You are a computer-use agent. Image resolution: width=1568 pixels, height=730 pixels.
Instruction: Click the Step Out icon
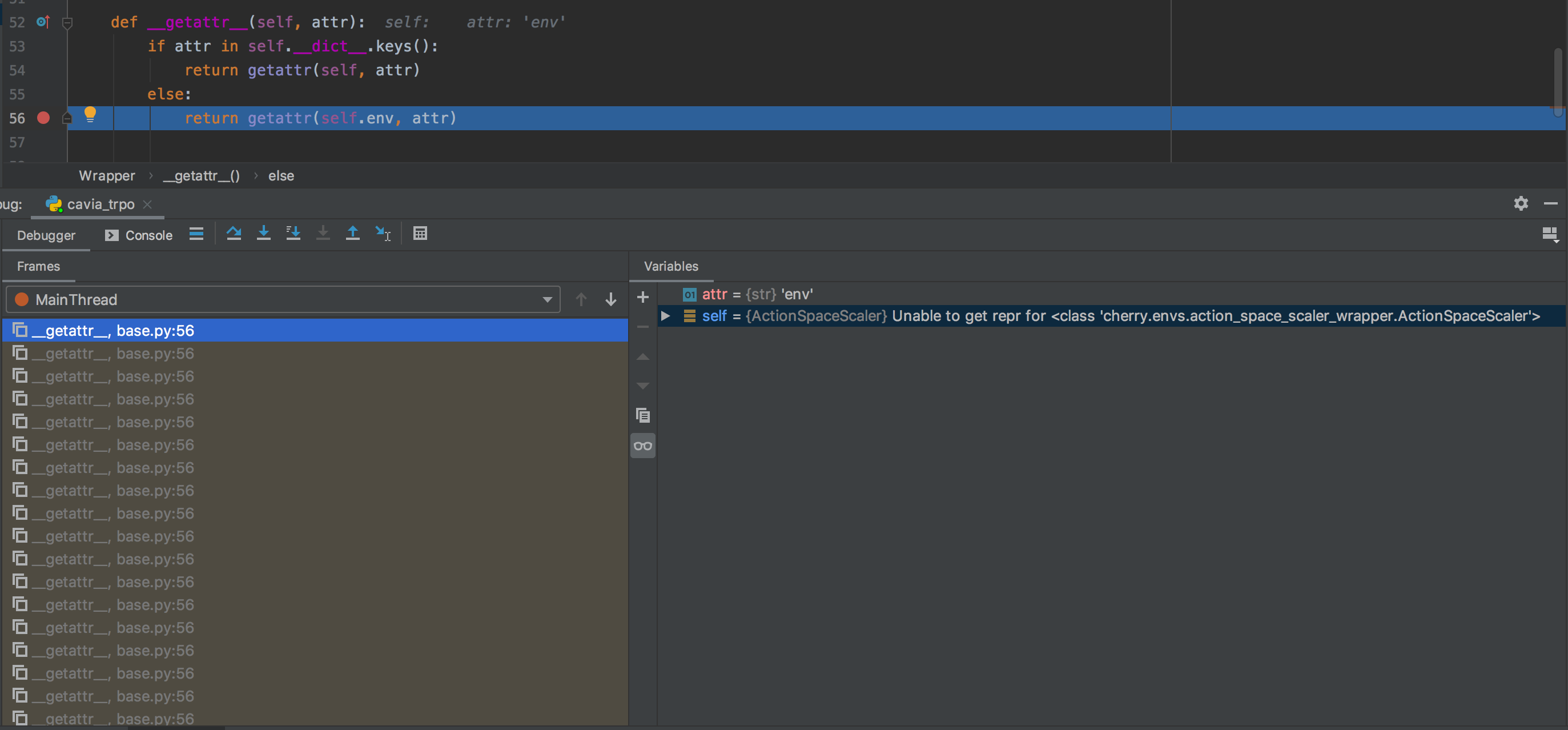[x=353, y=233]
